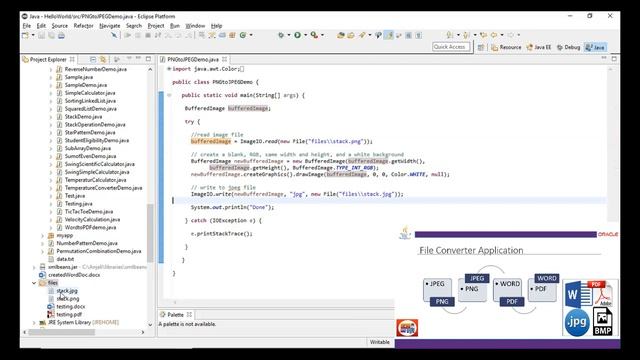Expand xmlbeans.jar in the tree

(34, 267)
